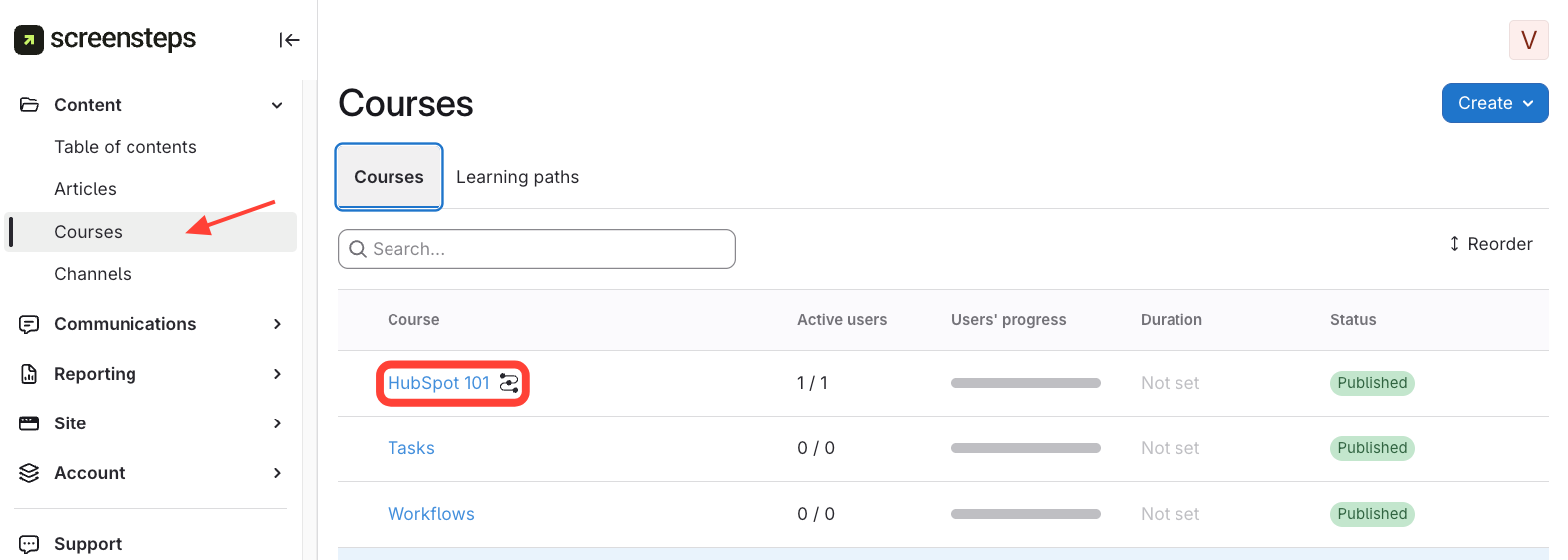Click the Site browser icon
Viewport: 1568px width, 560px height.
29,423
